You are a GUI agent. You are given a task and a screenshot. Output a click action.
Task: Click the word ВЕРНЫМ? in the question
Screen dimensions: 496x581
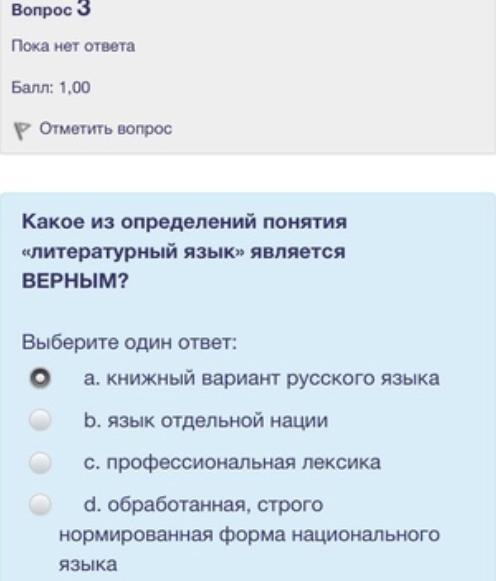75,281
